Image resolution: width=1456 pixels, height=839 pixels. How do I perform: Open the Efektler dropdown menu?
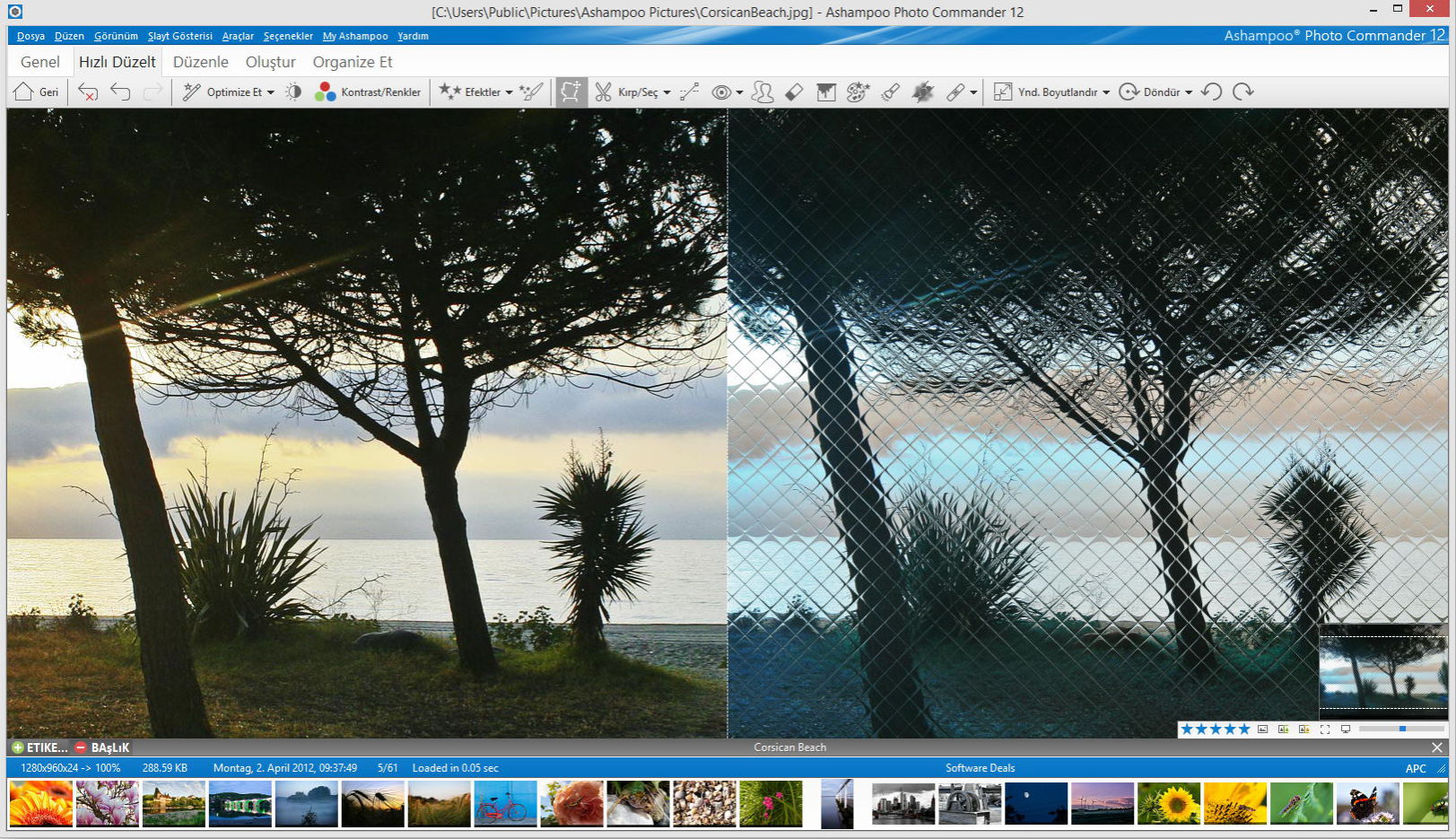click(x=509, y=92)
